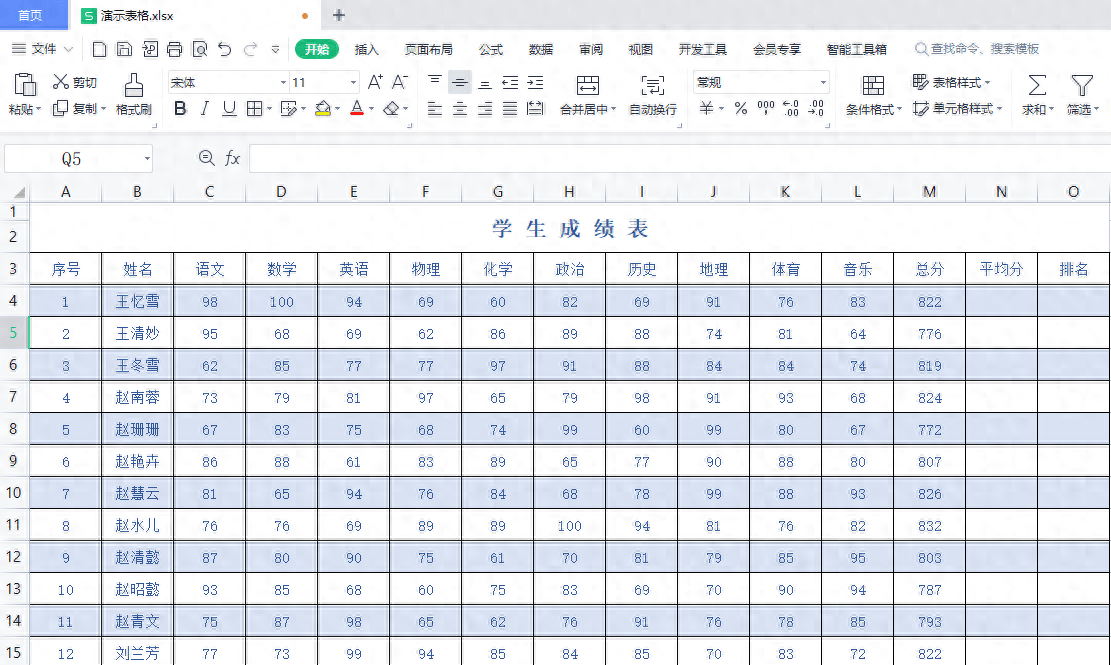Expand the Name Box dropdown arrow

coord(147,159)
